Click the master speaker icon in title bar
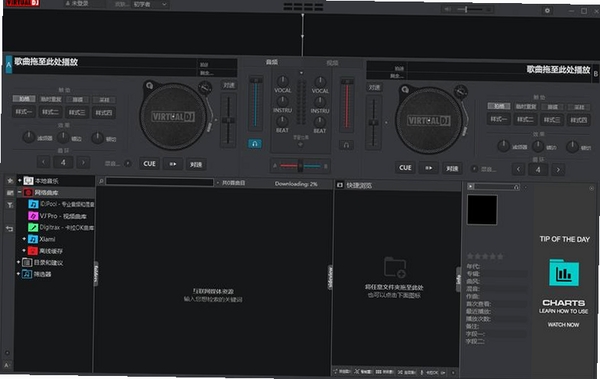Image resolution: width=600 pixels, height=379 pixels. (447, 9)
